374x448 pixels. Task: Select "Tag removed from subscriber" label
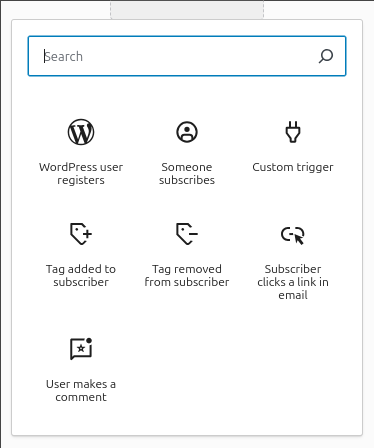(x=187, y=275)
